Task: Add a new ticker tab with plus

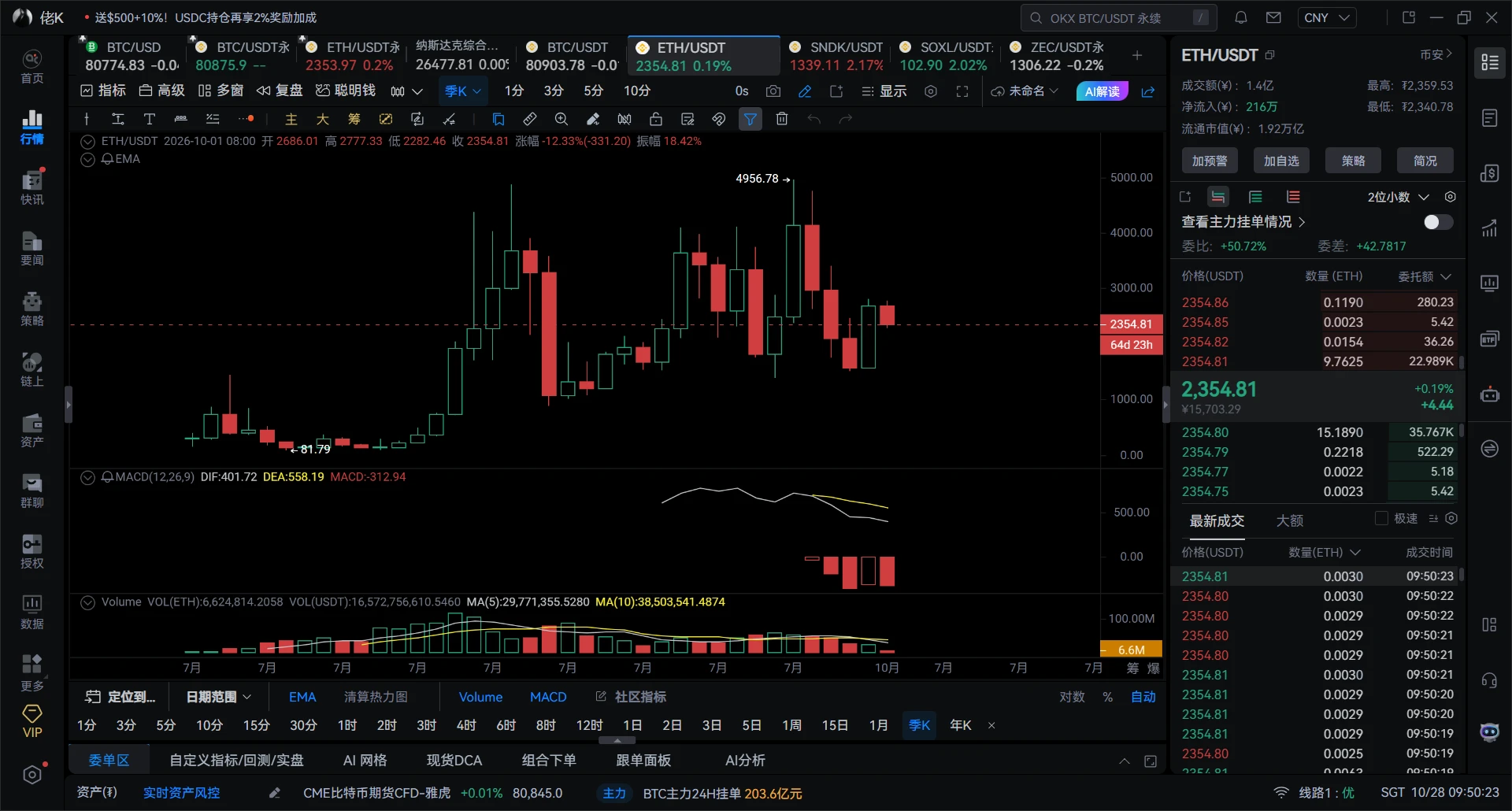Action: [1136, 55]
